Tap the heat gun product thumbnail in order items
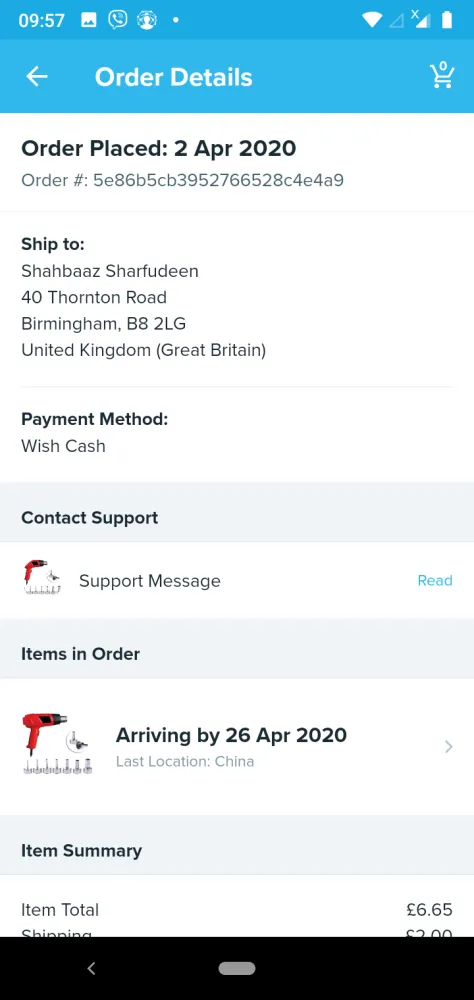 pos(57,744)
